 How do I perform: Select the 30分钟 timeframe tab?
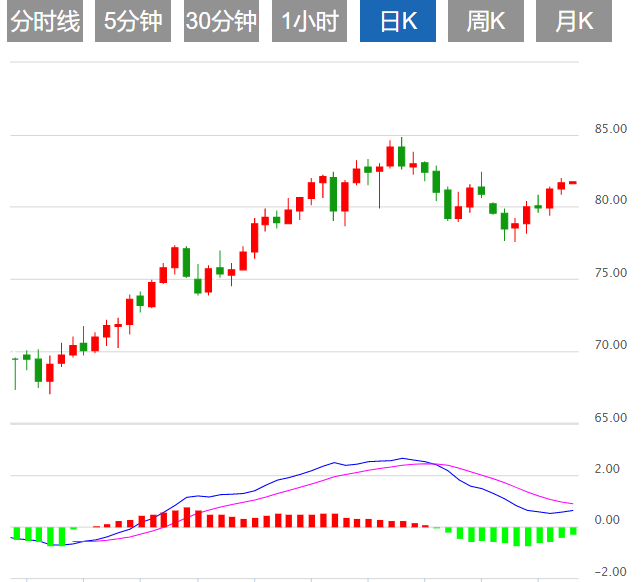[x=221, y=21]
